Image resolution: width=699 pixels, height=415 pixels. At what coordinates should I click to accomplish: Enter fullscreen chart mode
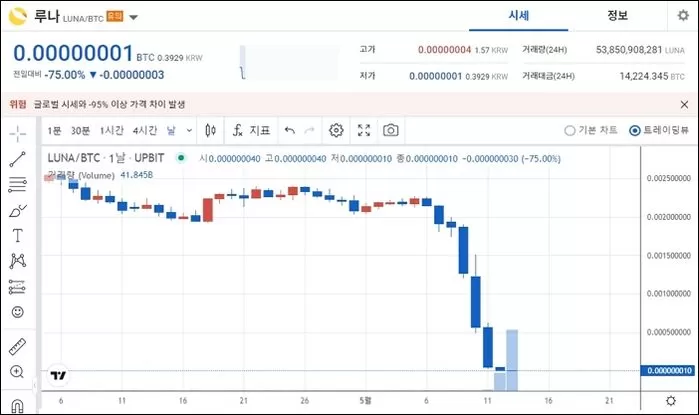coord(364,130)
